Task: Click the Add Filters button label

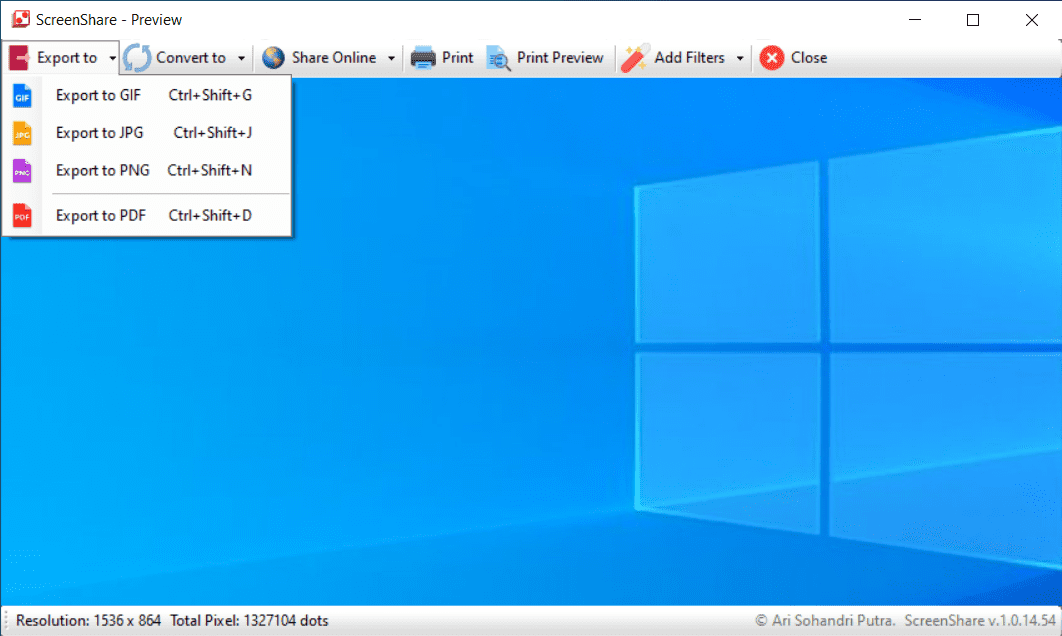Action: pos(689,58)
